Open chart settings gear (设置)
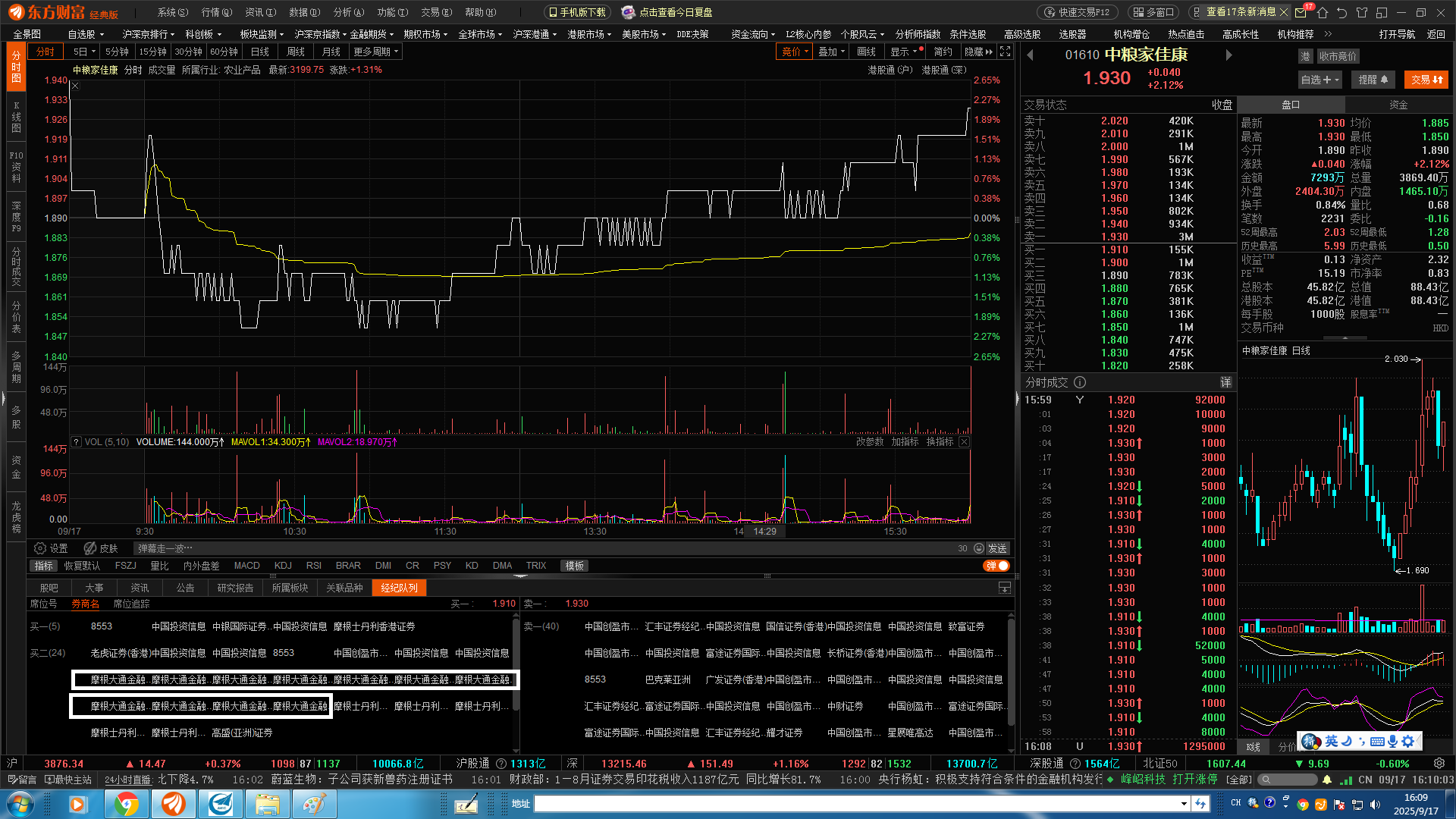 [x=51, y=548]
